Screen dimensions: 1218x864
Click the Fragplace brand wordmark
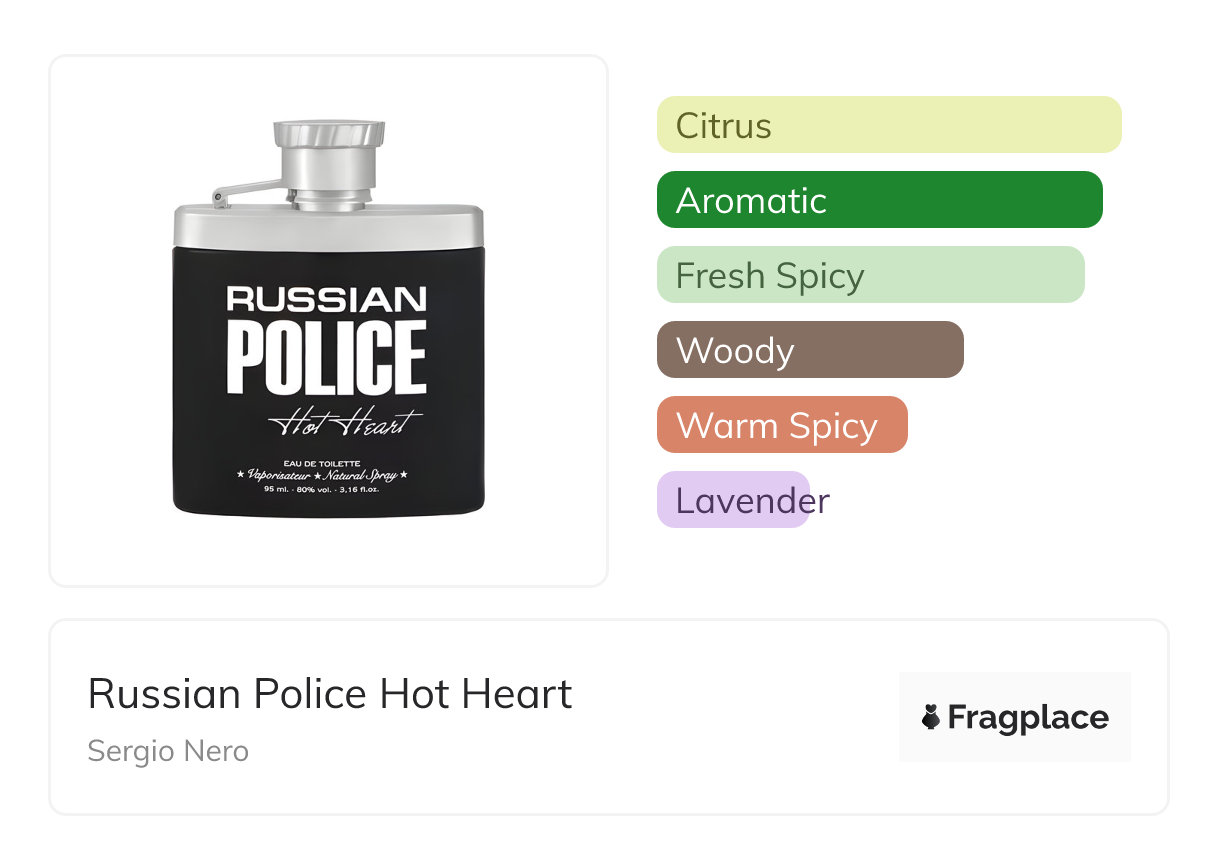(x=1028, y=717)
